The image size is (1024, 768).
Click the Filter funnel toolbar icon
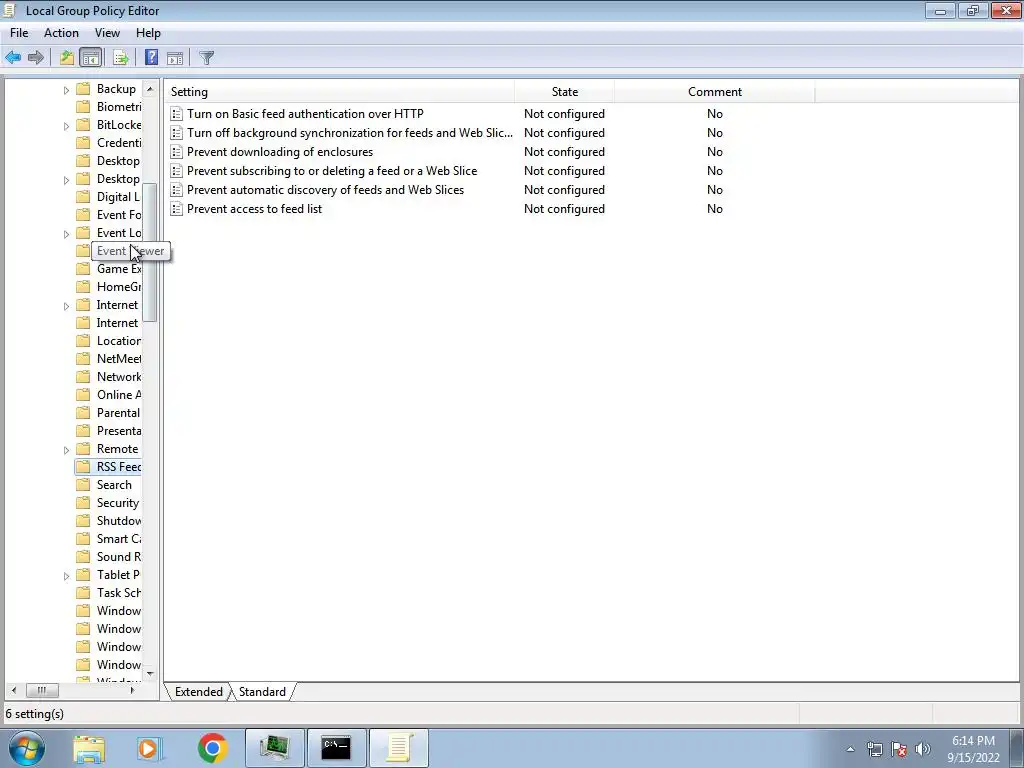(206, 57)
